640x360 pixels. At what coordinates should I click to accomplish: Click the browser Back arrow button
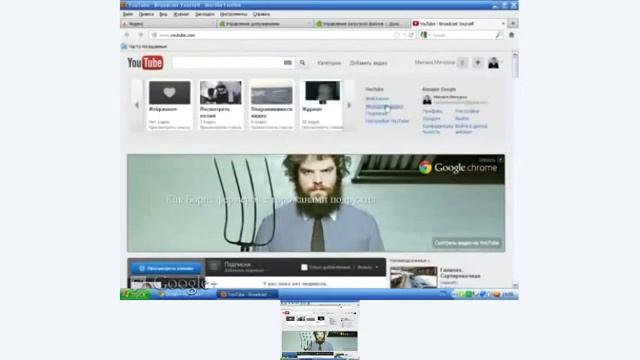[127, 35]
